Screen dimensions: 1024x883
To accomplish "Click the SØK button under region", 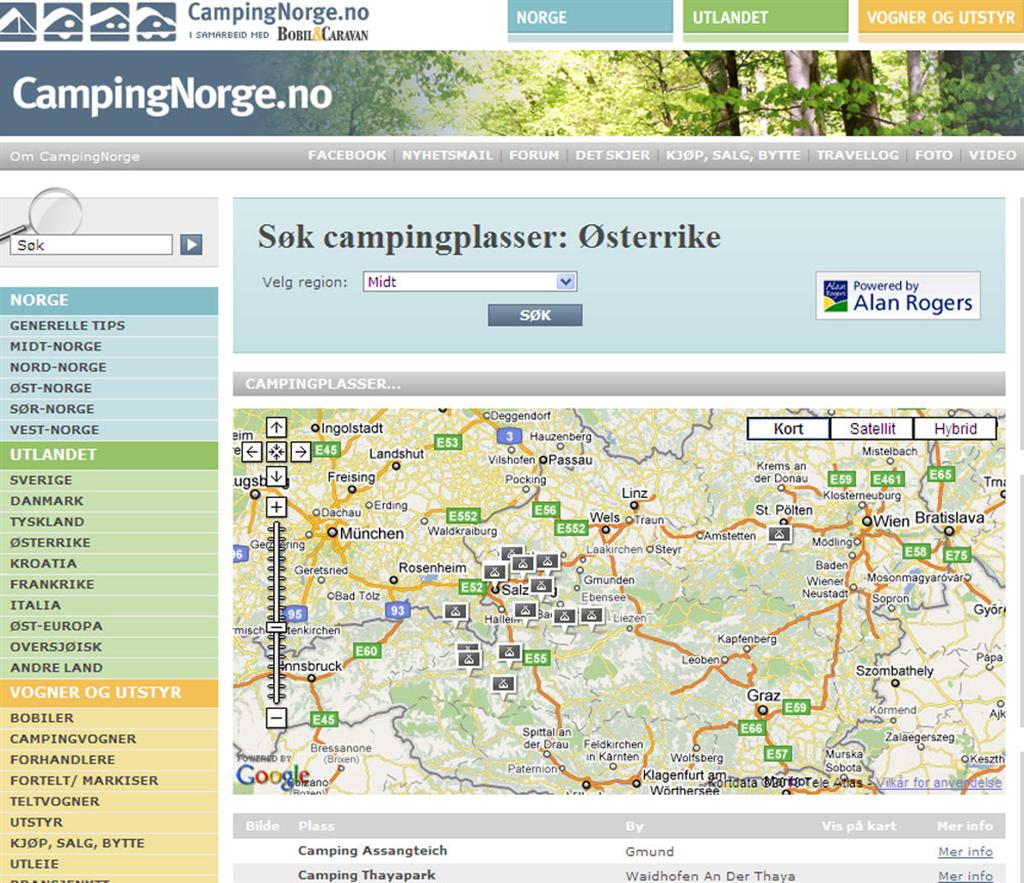I will (x=535, y=315).
